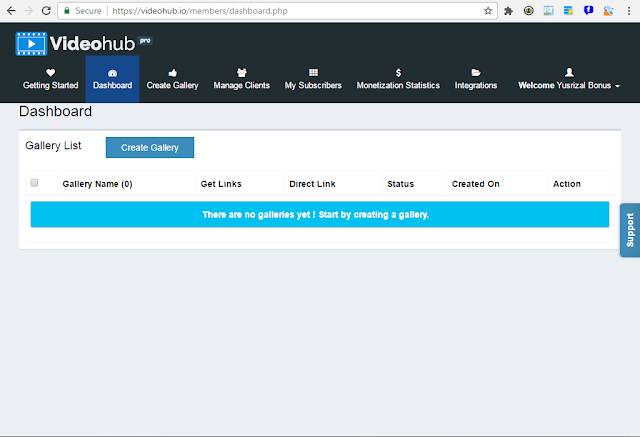Click the Integrations folder icon
The image size is (640, 437).
[x=476, y=73]
